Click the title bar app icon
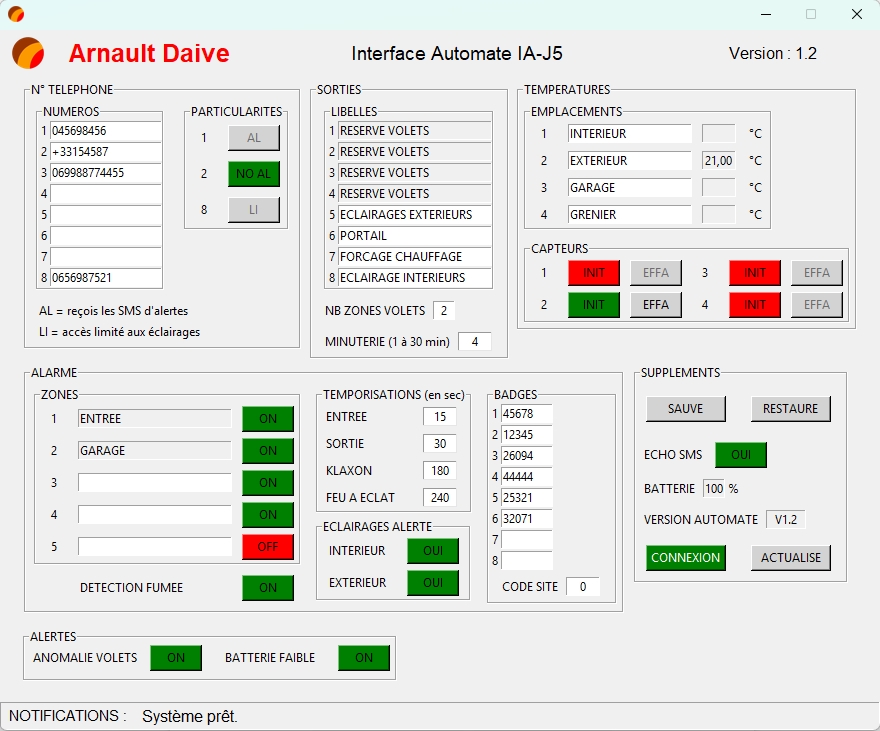The width and height of the screenshot is (880, 731). (16, 14)
